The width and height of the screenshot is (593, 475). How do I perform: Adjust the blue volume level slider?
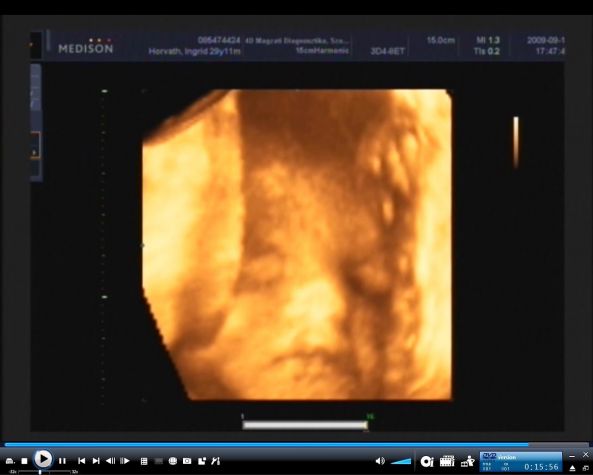[x=401, y=461]
